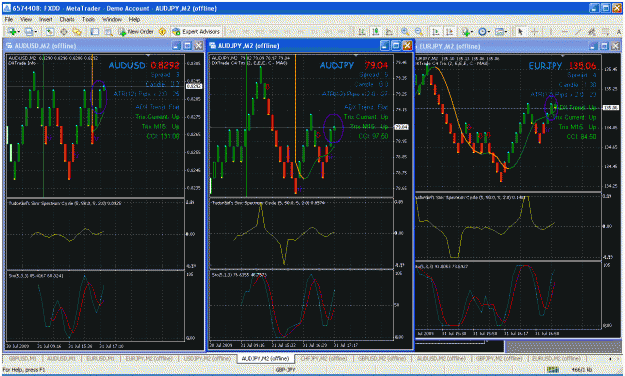Open the Templates dropdown
The image size is (625, 376).
coord(501,31)
